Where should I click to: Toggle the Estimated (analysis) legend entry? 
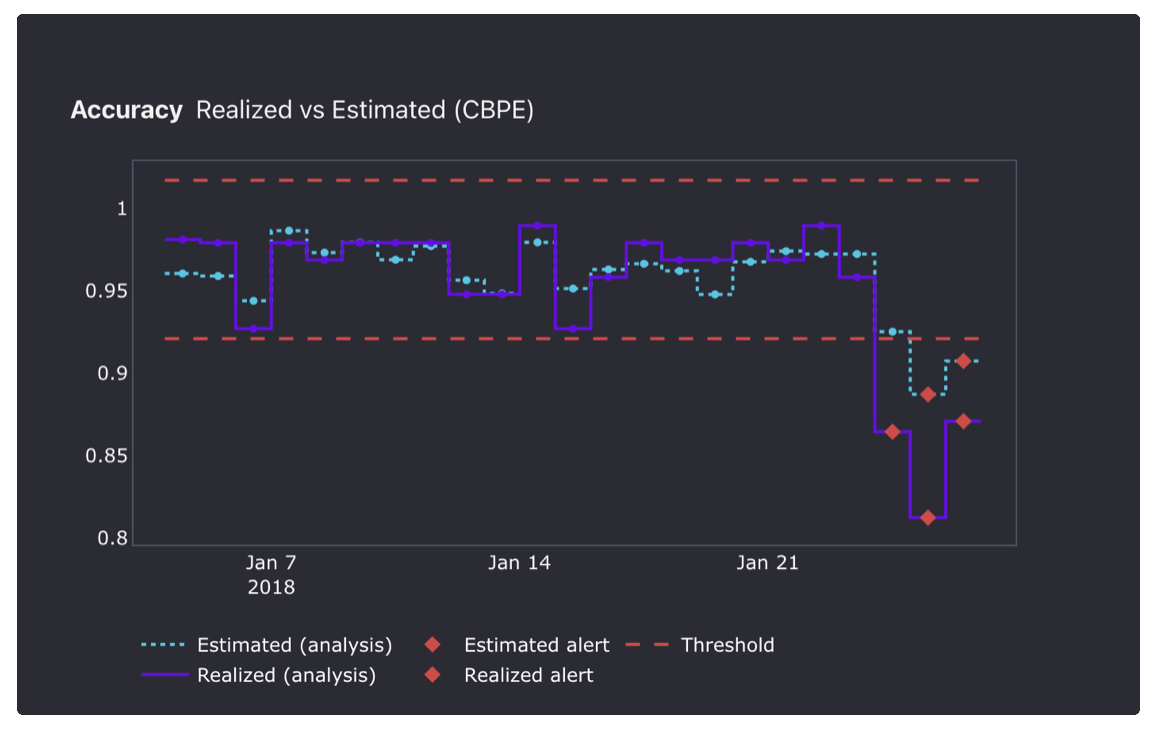coord(294,645)
